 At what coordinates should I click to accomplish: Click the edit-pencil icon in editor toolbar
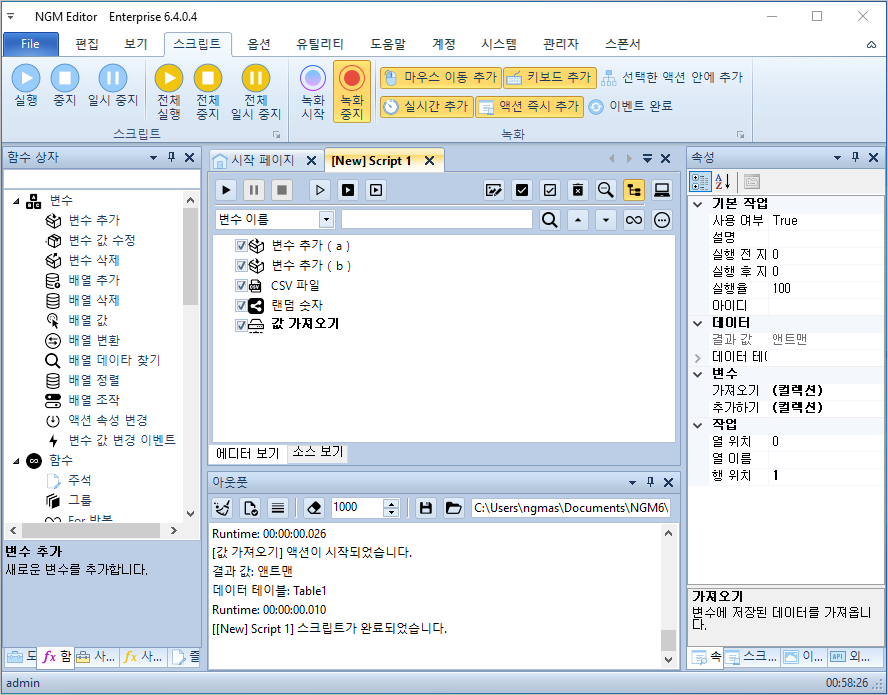pos(494,190)
